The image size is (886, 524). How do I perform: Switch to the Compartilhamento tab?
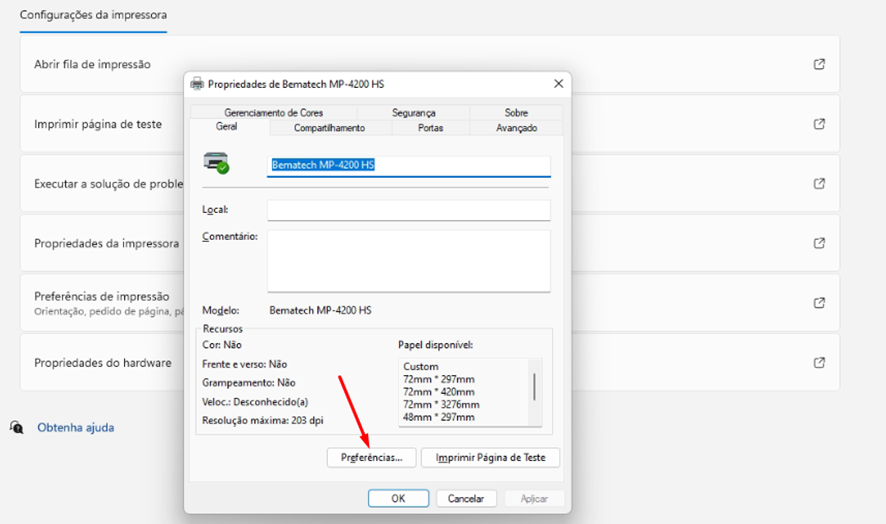[329, 128]
